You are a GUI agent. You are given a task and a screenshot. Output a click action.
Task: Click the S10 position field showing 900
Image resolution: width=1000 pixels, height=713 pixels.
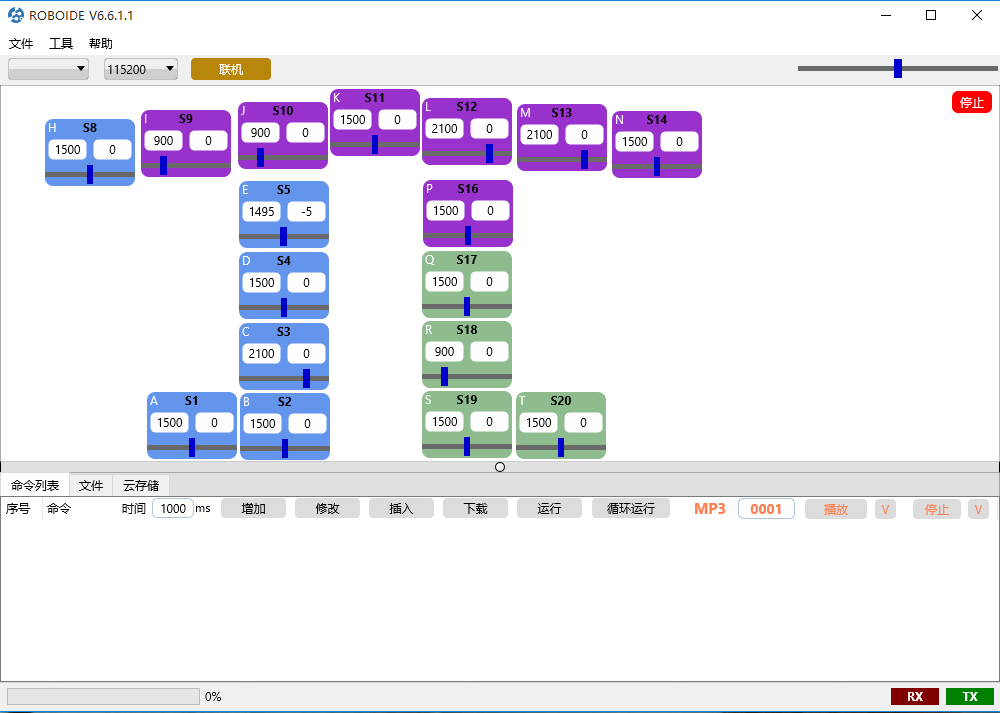tap(260, 133)
